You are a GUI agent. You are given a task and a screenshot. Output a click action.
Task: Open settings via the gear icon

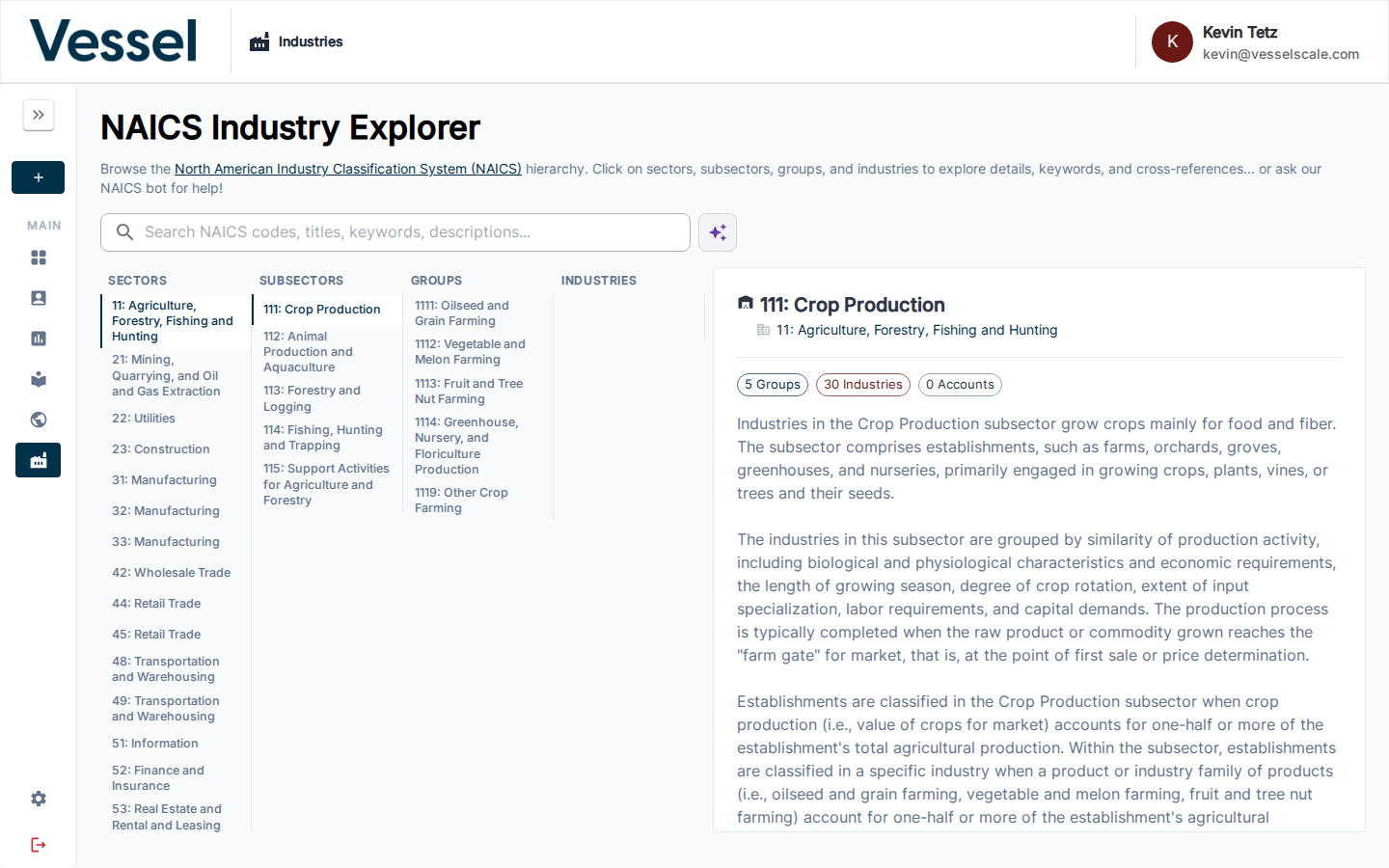[x=39, y=799]
